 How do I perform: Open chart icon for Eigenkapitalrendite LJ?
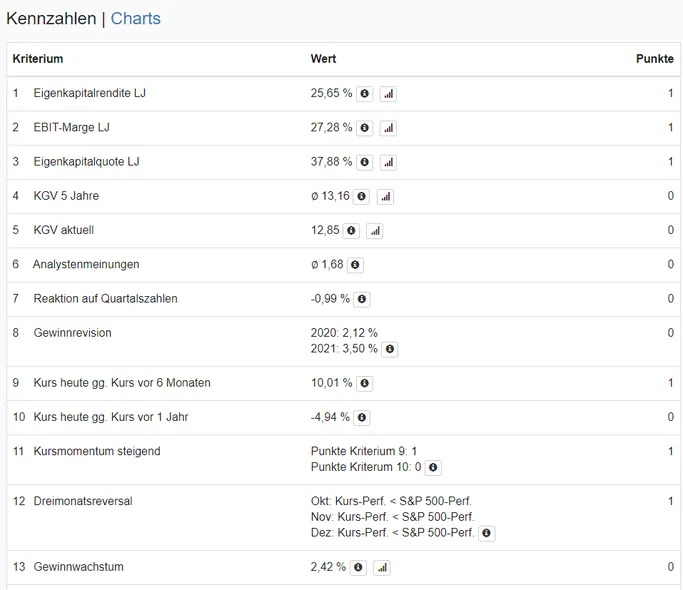(x=388, y=94)
